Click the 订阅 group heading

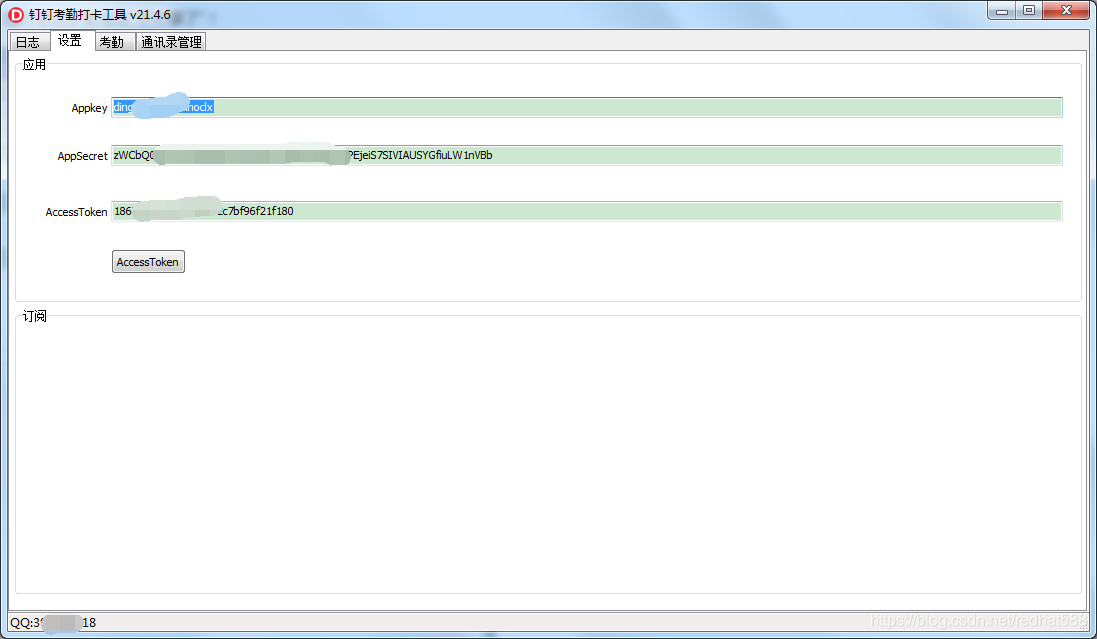coord(34,316)
